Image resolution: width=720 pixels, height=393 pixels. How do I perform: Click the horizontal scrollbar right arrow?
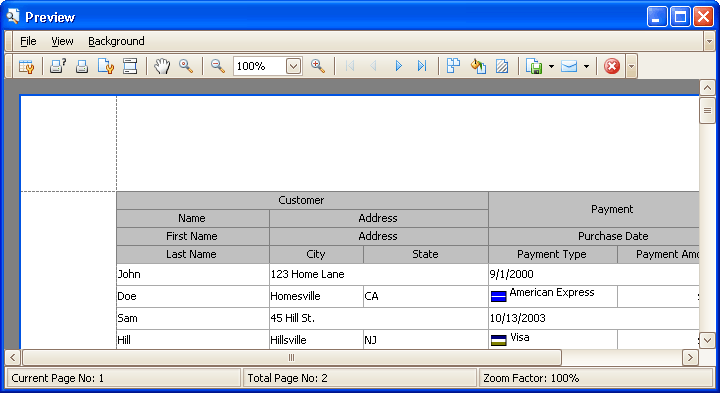pos(690,357)
